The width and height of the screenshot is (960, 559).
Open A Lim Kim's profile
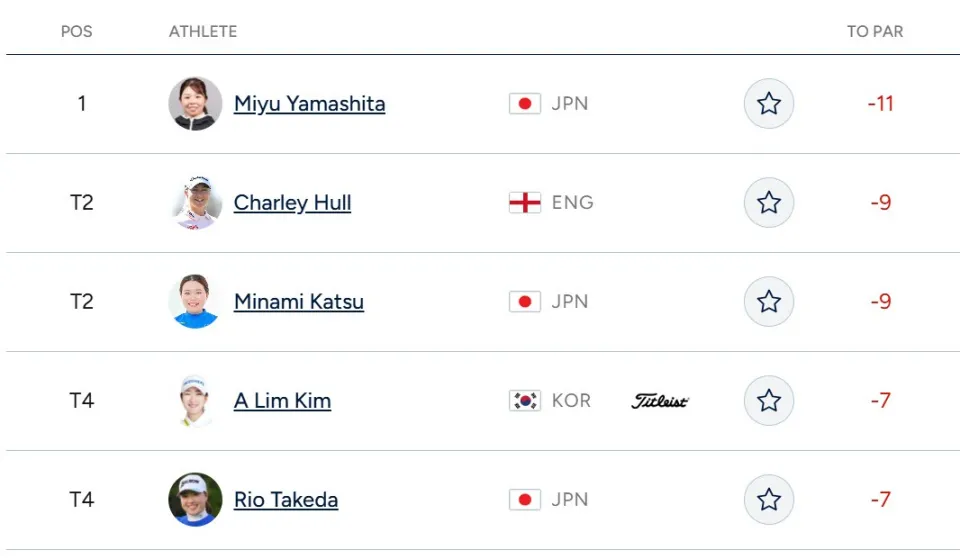click(x=282, y=400)
